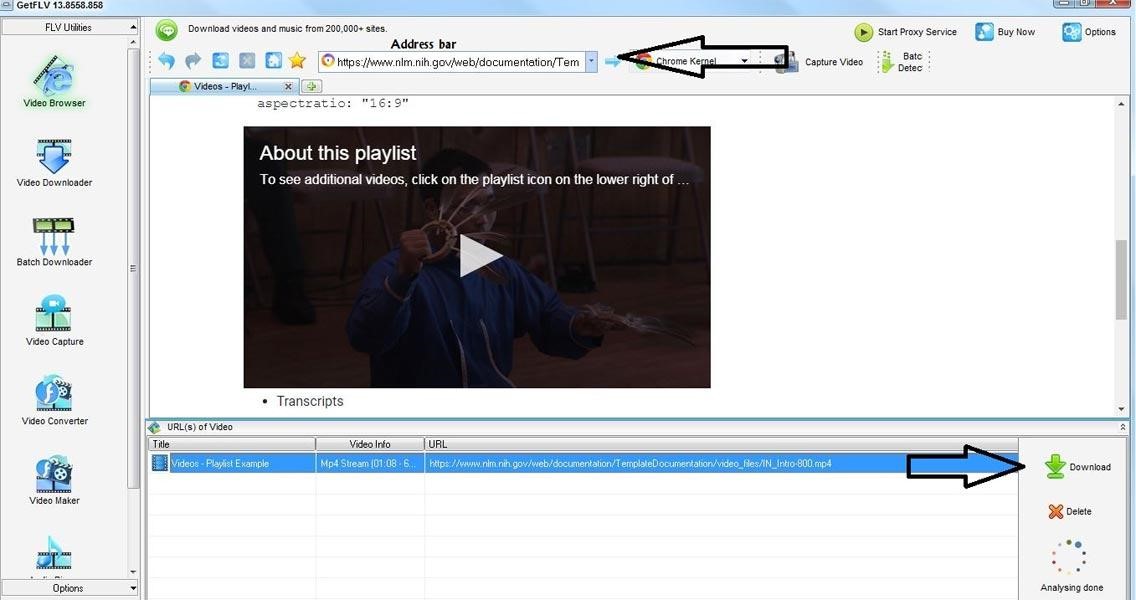Switch to the Videos - Playl... tab
Image resolution: width=1136 pixels, height=600 pixels.
coord(225,86)
